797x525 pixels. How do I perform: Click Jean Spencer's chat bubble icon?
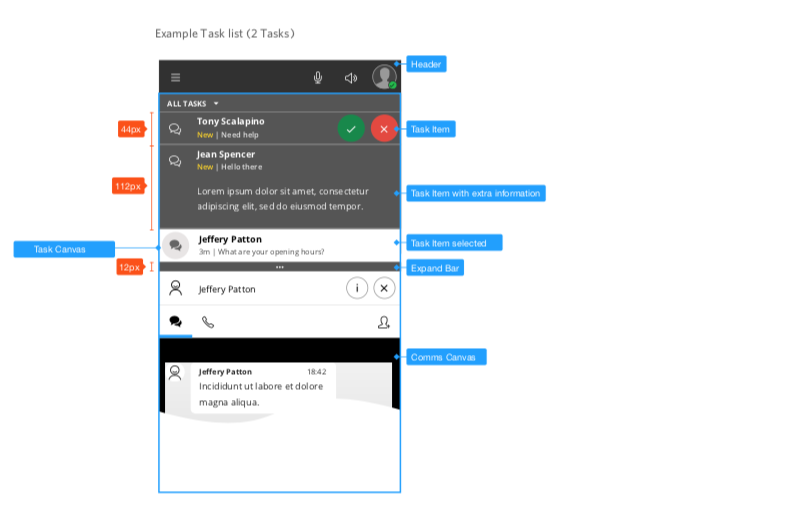[x=175, y=161]
